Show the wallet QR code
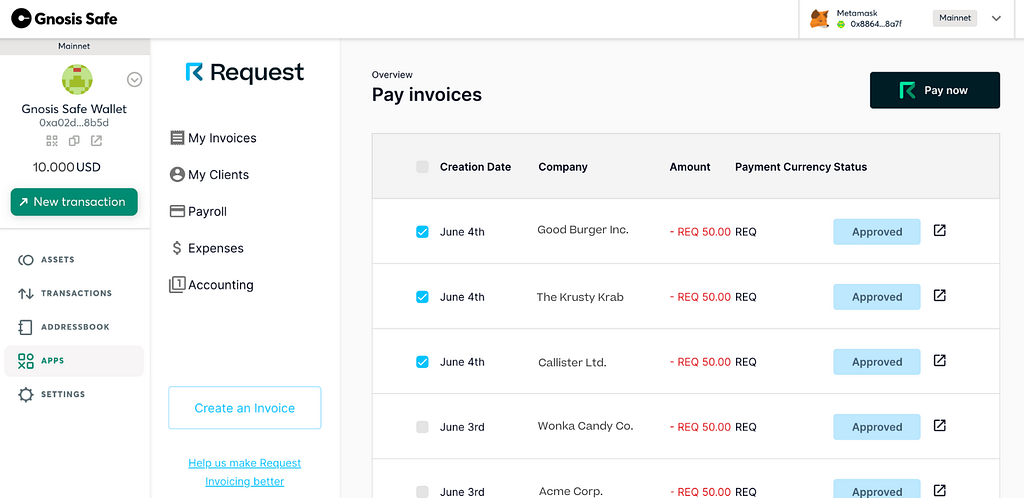 (52, 140)
